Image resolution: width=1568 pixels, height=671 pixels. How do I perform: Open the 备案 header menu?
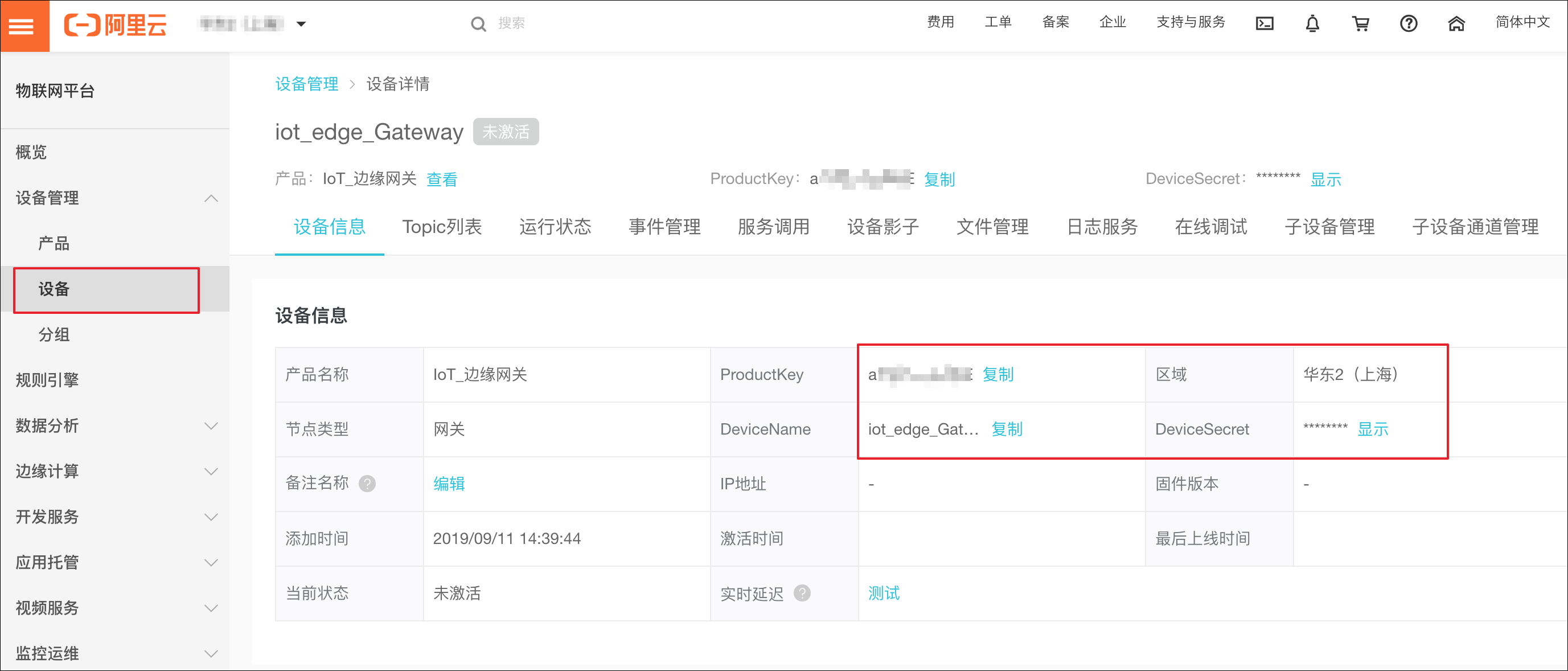[x=1056, y=22]
